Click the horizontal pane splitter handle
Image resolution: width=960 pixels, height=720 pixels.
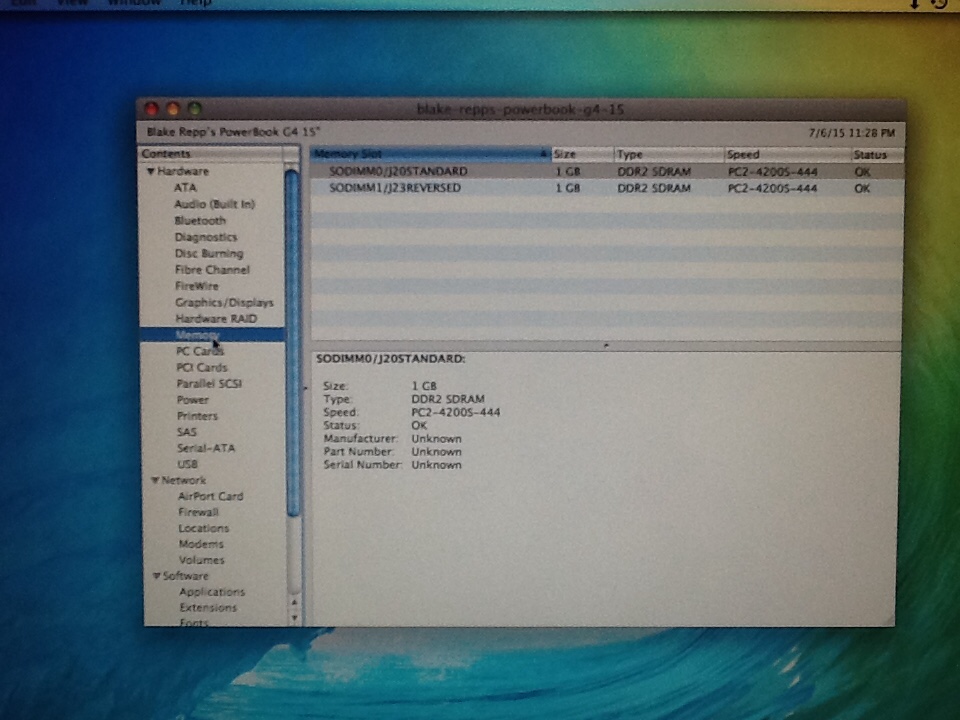(x=606, y=346)
